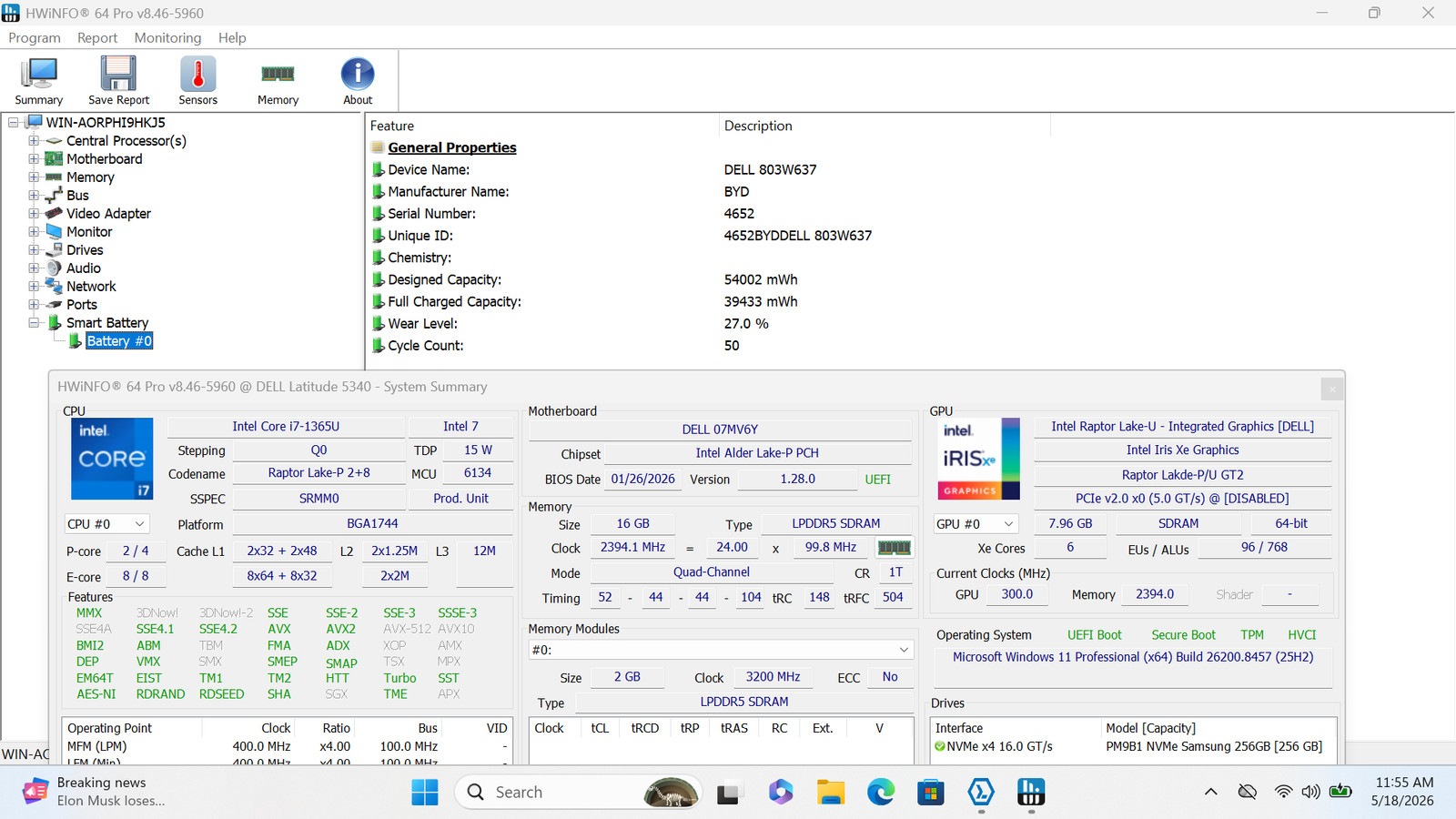1456x819 pixels.
Task: Collapse the WIN-AORPHI9HKJ5 root node
Action: coord(14,123)
